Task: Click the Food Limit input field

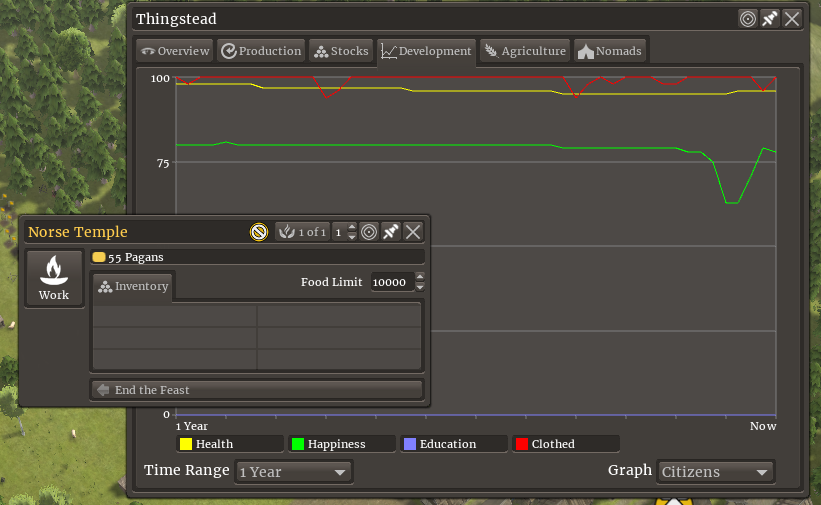Action: [x=393, y=282]
